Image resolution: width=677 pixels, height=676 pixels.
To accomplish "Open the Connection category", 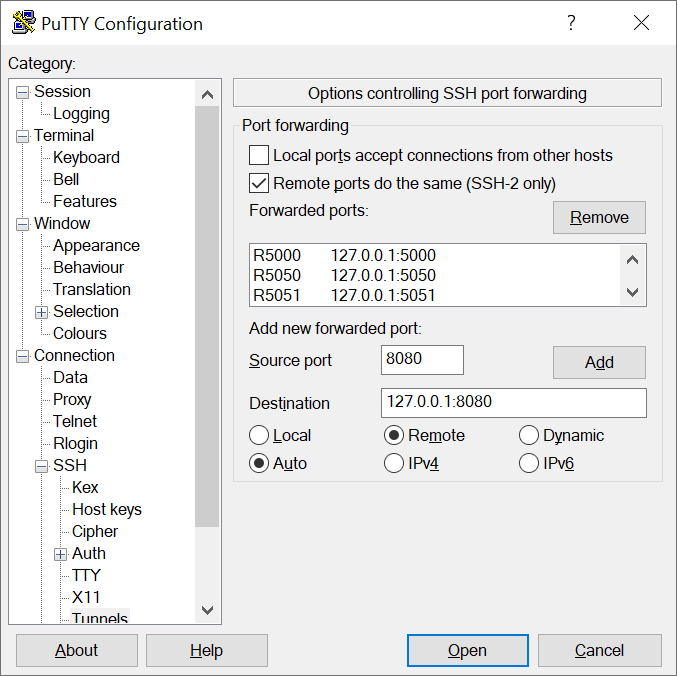I will 74,356.
